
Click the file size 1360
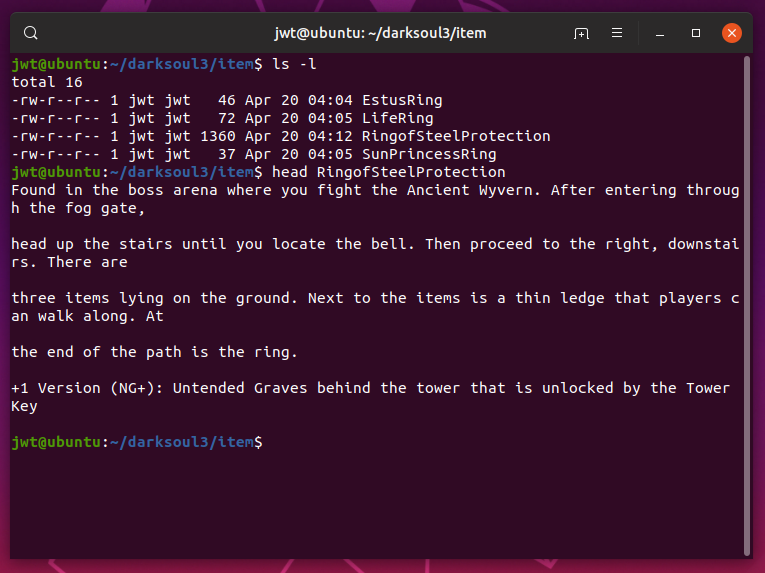coord(218,136)
